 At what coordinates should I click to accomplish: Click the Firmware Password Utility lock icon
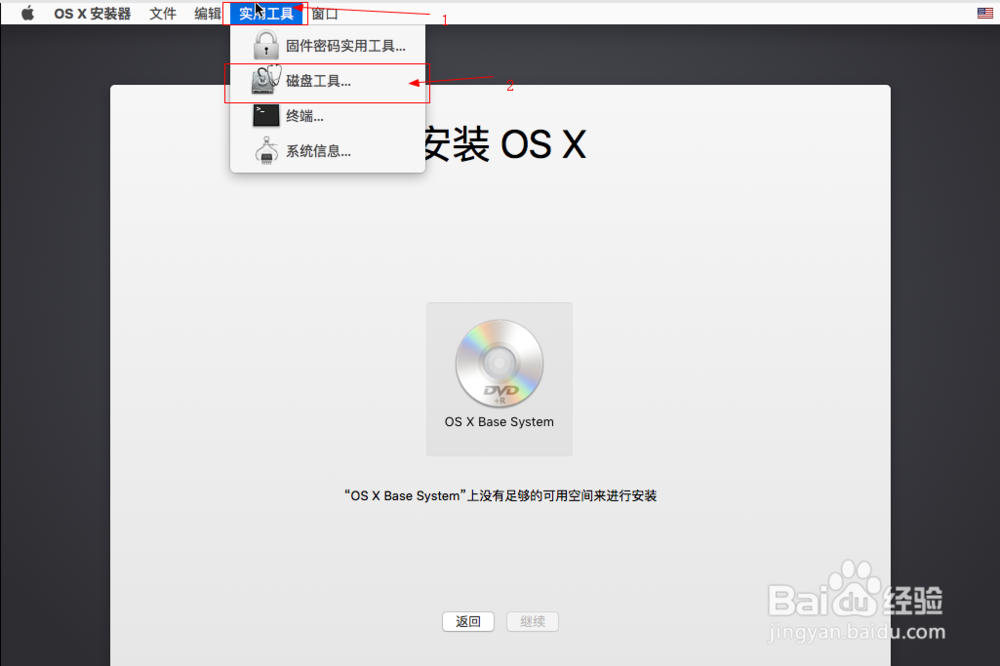pyautogui.click(x=264, y=44)
